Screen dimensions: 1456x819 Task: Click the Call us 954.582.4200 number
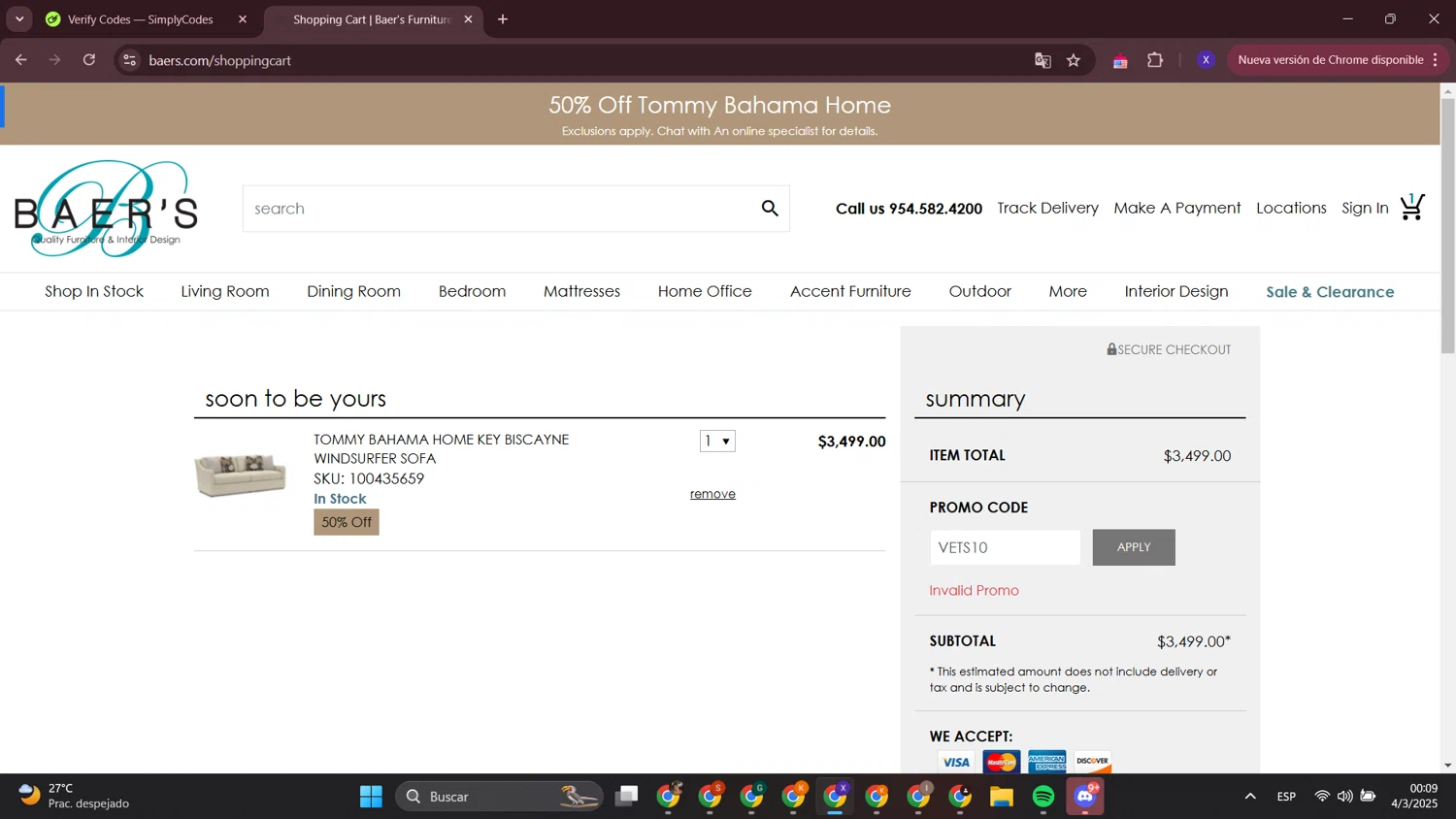tap(909, 208)
